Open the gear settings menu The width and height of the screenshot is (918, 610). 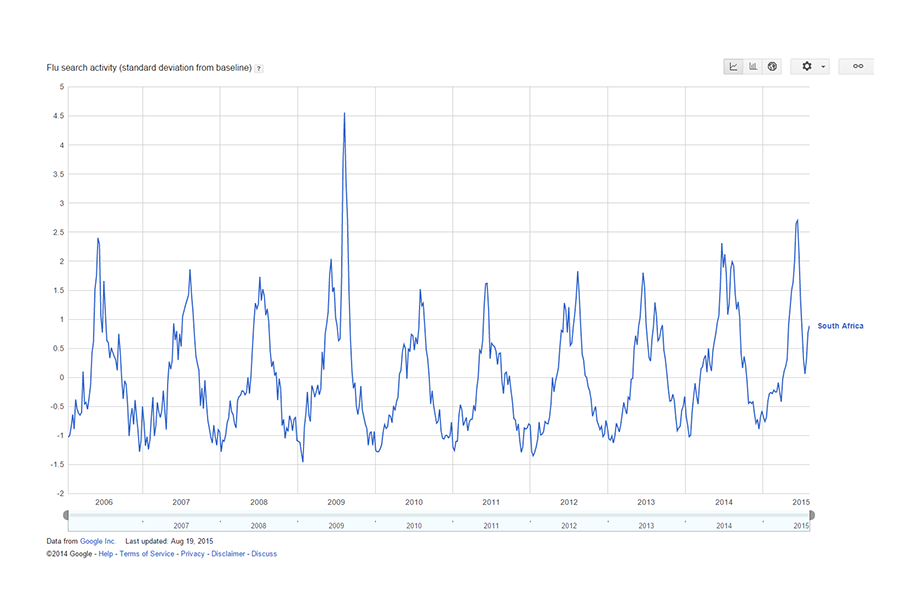[x=811, y=67]
